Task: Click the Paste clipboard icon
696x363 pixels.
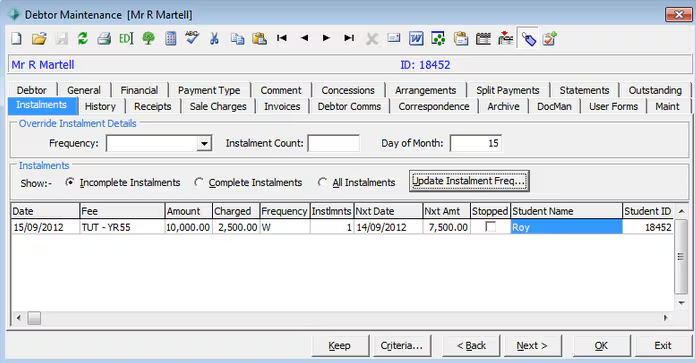Action: pyautogui.click(x=259, y=39)
